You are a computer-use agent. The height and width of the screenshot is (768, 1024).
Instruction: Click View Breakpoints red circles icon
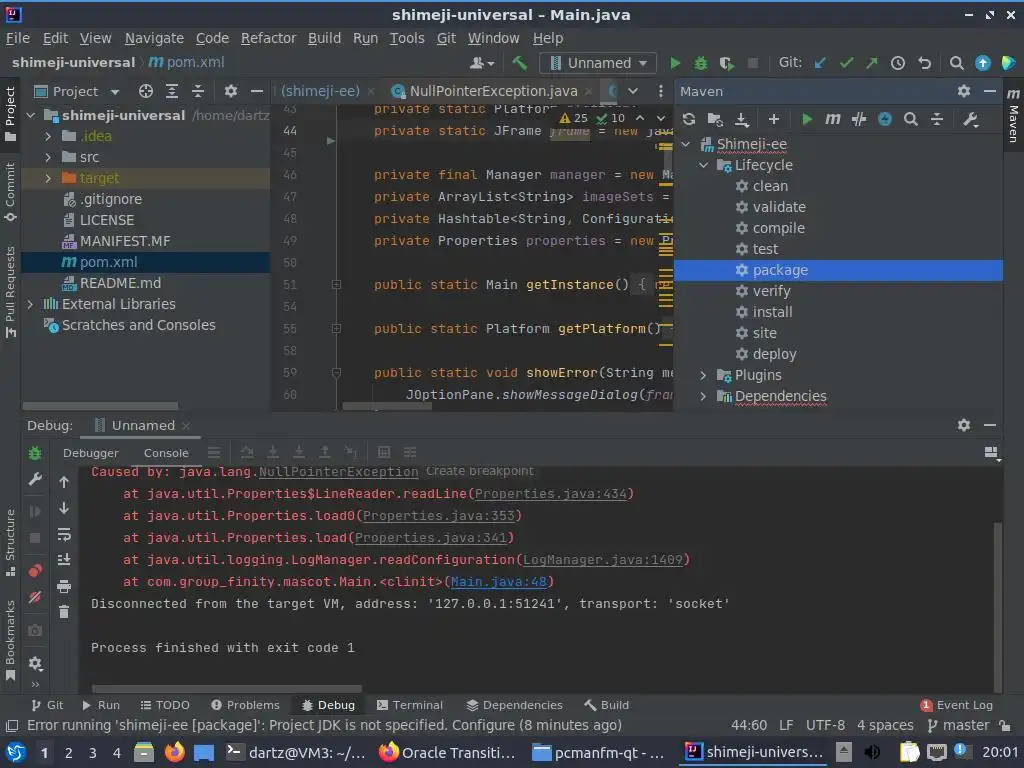click(x=35, y=571)
